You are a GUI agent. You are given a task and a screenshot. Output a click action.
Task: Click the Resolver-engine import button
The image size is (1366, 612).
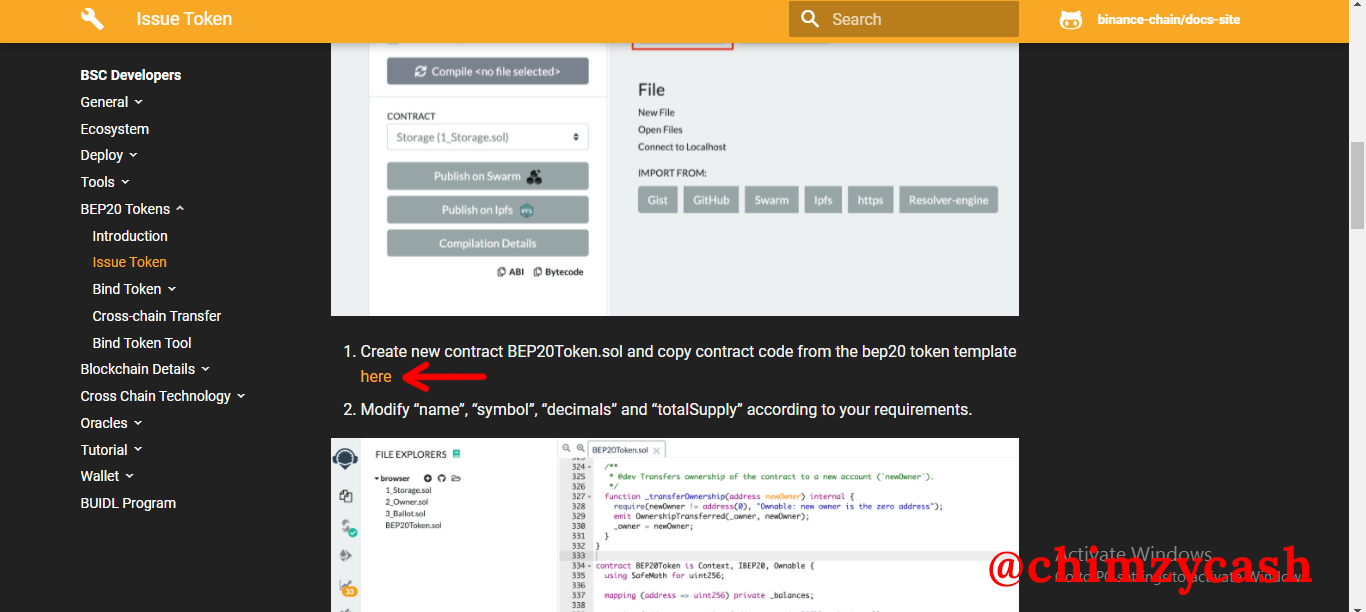pyautogui.click(x=948, y=200)
